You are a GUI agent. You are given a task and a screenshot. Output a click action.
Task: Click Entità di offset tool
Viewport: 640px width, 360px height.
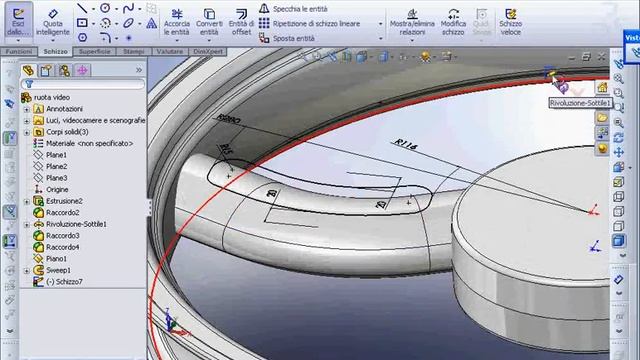(x=241, y=22)
